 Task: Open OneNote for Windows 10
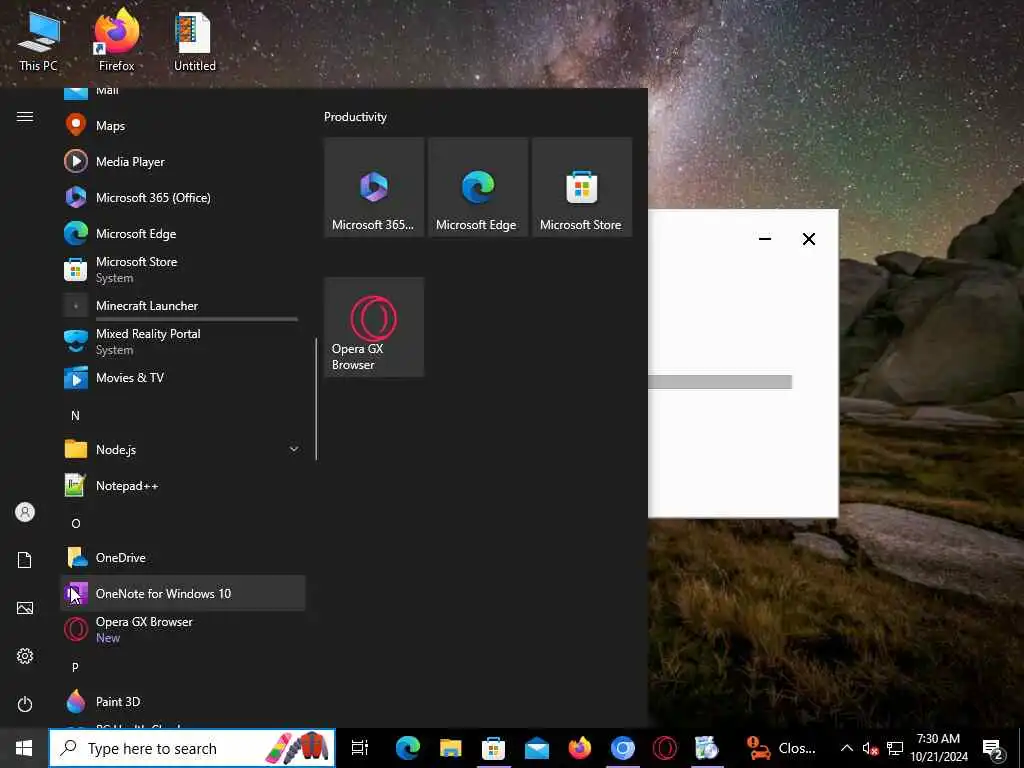click(x=182, y=593)
